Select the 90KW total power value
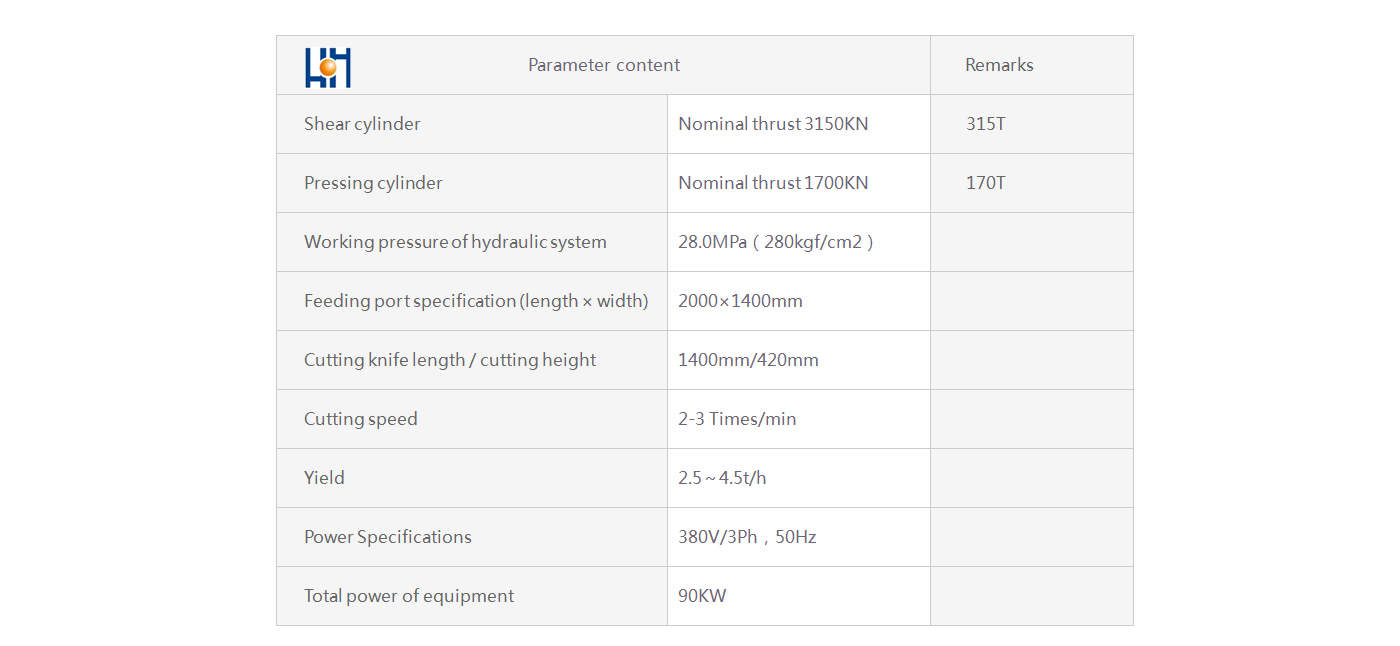 [702, 596]
